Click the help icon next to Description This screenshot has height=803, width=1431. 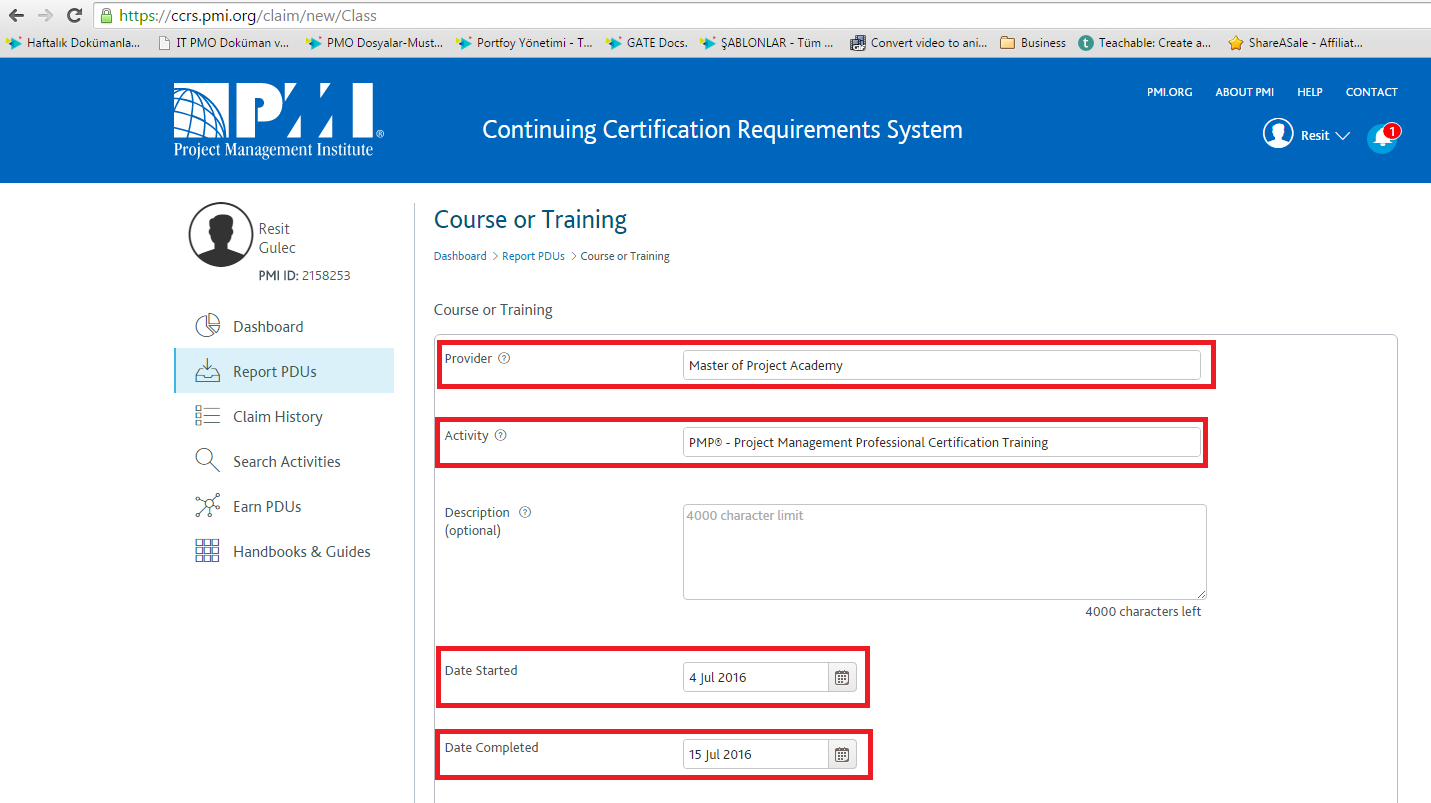point(525,512)
